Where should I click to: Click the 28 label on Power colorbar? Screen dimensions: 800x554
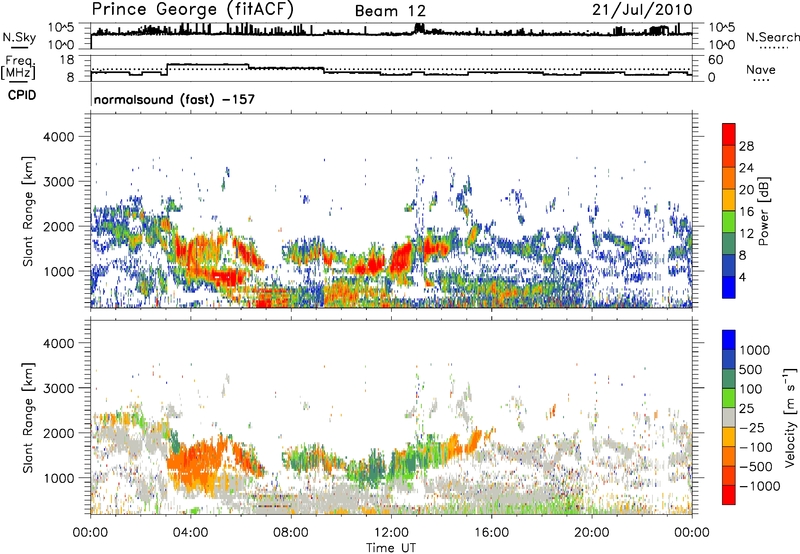pos(746,146)
